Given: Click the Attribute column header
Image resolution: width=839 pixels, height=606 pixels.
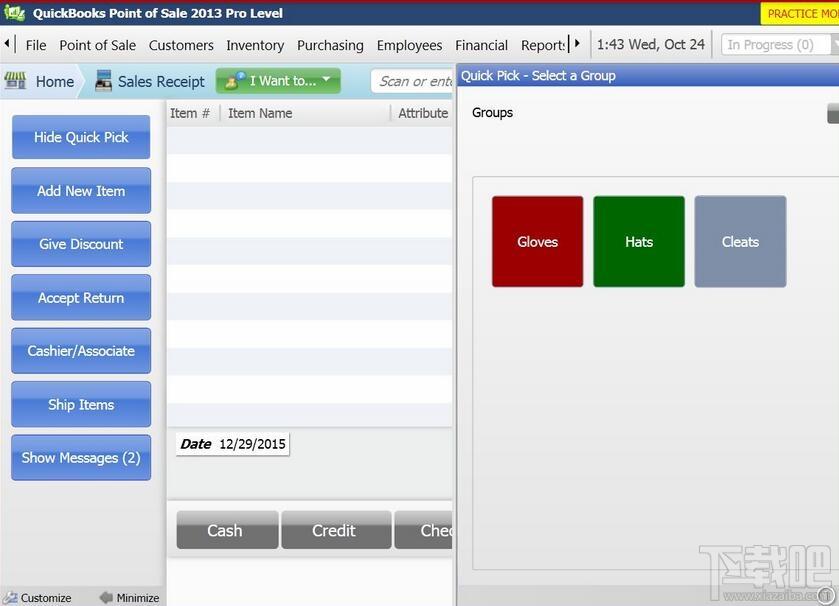Looking at the screenshot, I should pos(423,113).
